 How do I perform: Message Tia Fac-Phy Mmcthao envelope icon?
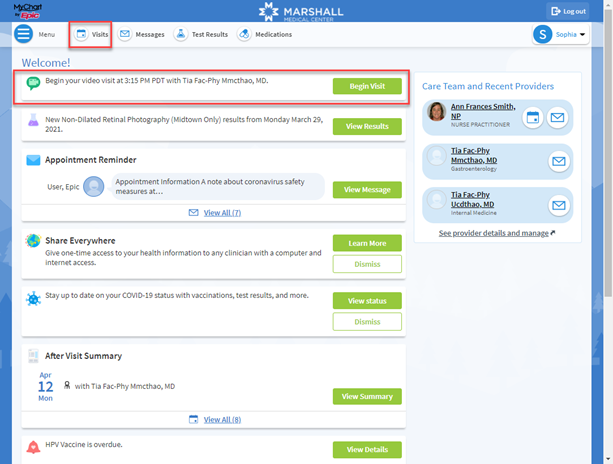click(559, 161)
